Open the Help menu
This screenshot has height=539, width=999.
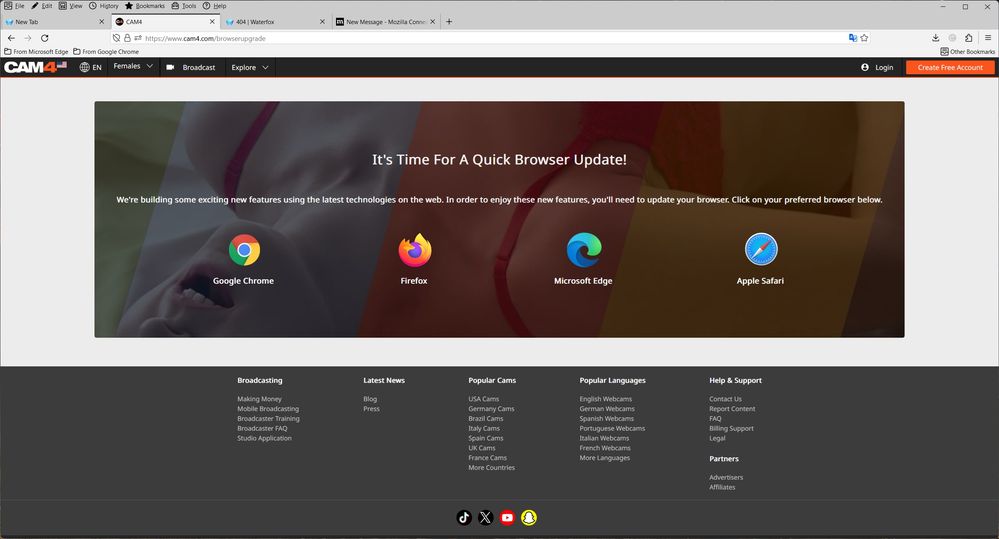pyautogui.click(x=215, y=6)
